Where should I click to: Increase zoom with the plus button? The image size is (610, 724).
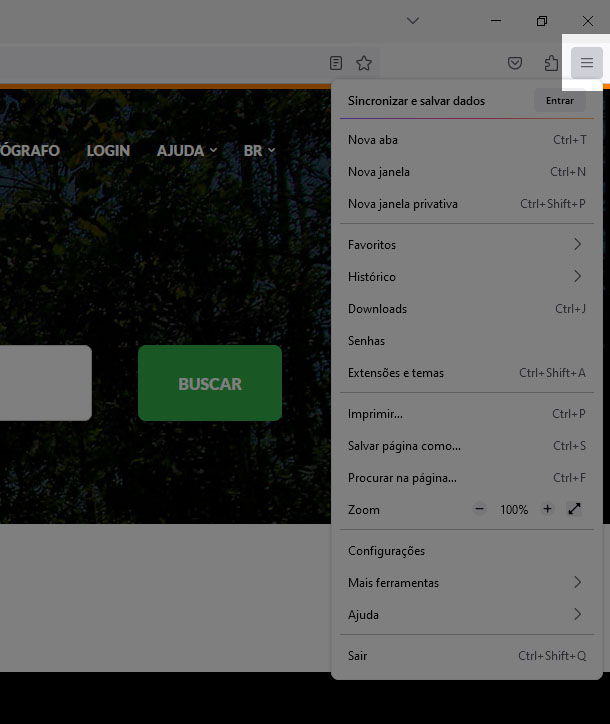pos(547,509)
